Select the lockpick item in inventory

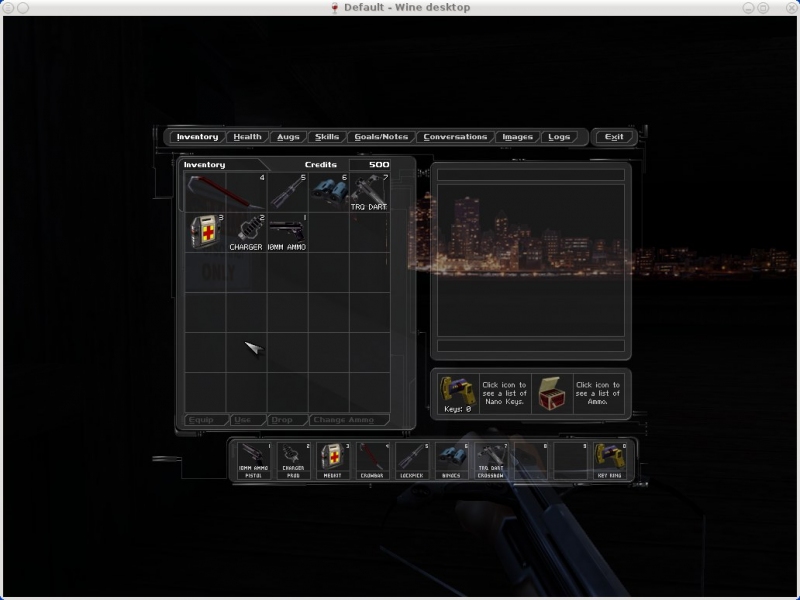tap(288, 191)
